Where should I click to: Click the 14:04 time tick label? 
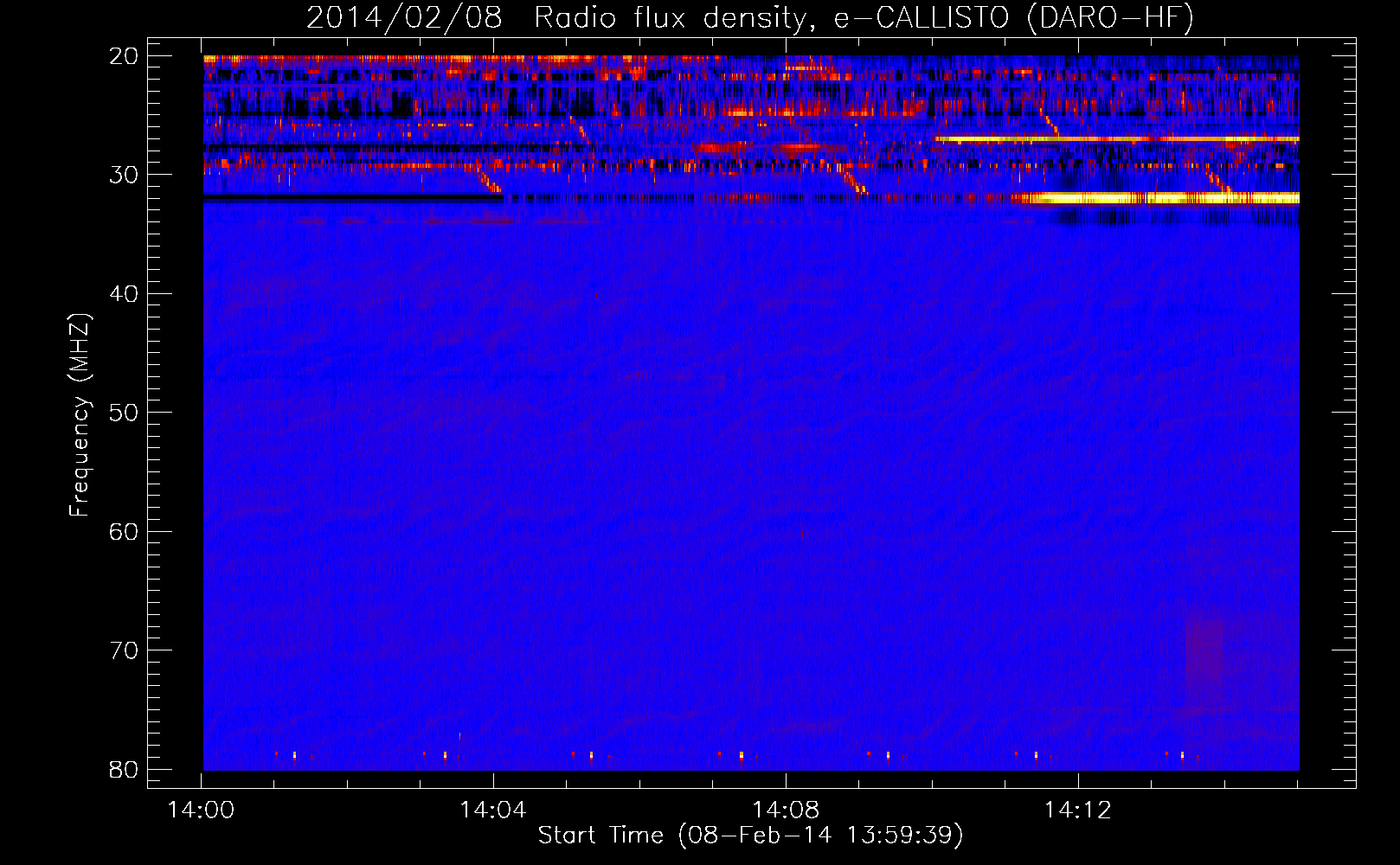click(493, 811)
